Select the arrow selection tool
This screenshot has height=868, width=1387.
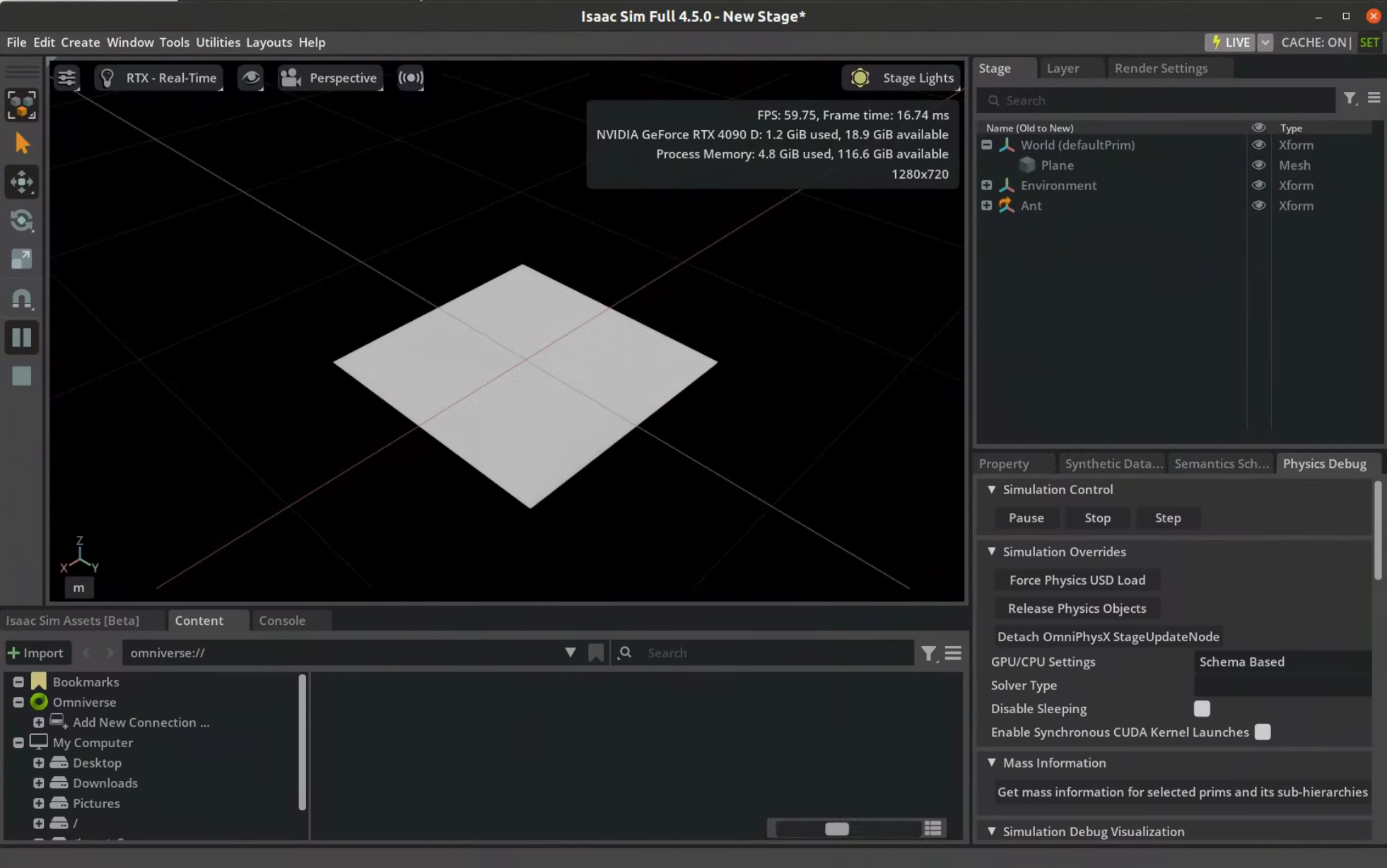21,142
